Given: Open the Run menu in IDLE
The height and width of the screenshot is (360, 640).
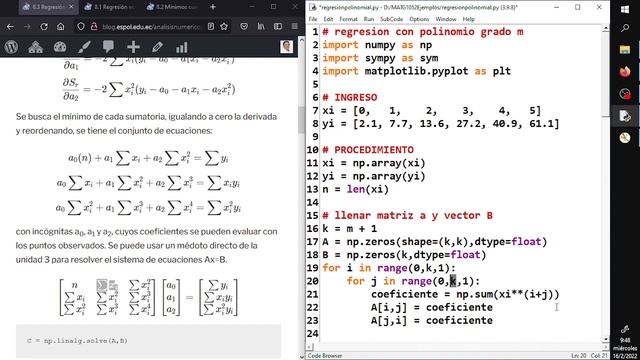Looking at the screenshot, I should click(369, 19).
